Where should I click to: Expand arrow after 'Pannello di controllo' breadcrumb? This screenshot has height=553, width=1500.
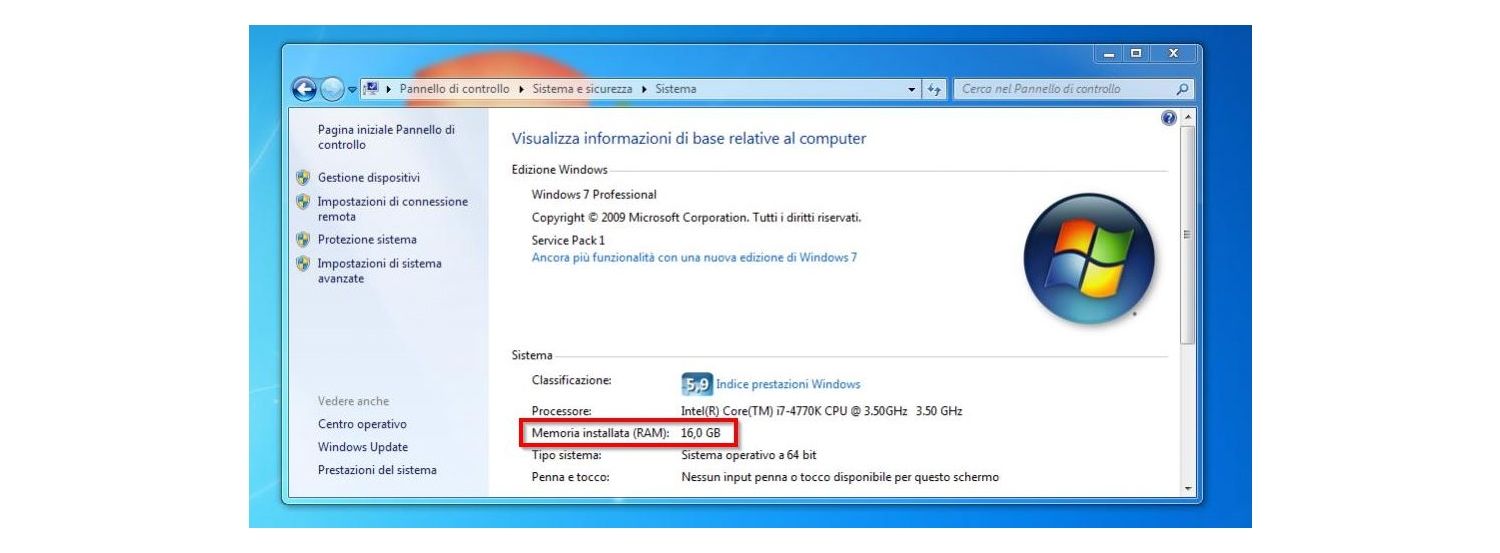click(521, 89)
